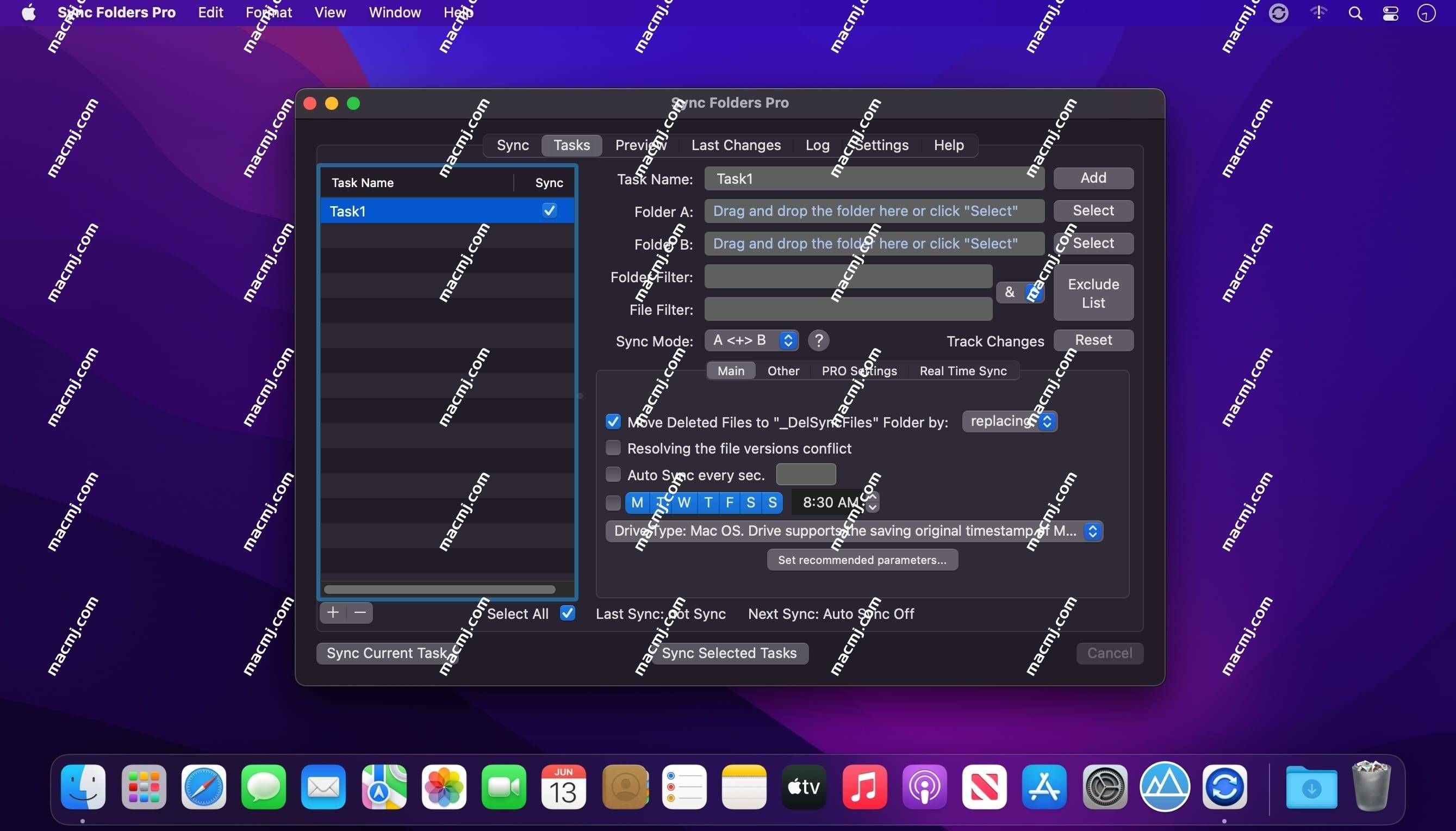Open the Drive Type dropdown

854,531
